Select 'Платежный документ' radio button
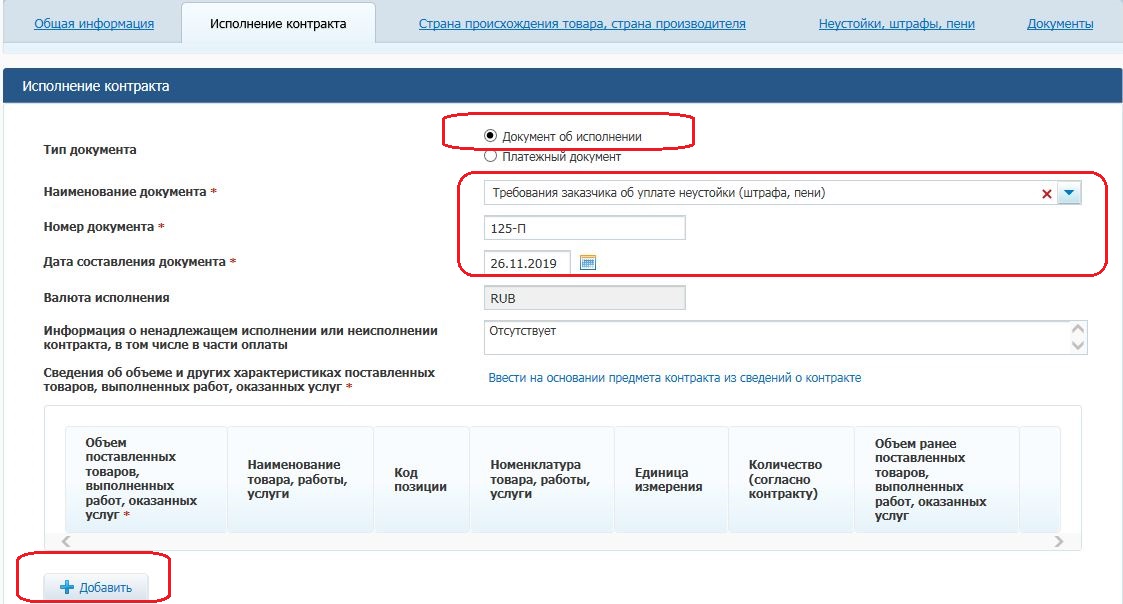The height and width of the screenshot is (604, 1123). tap(490, 156)
